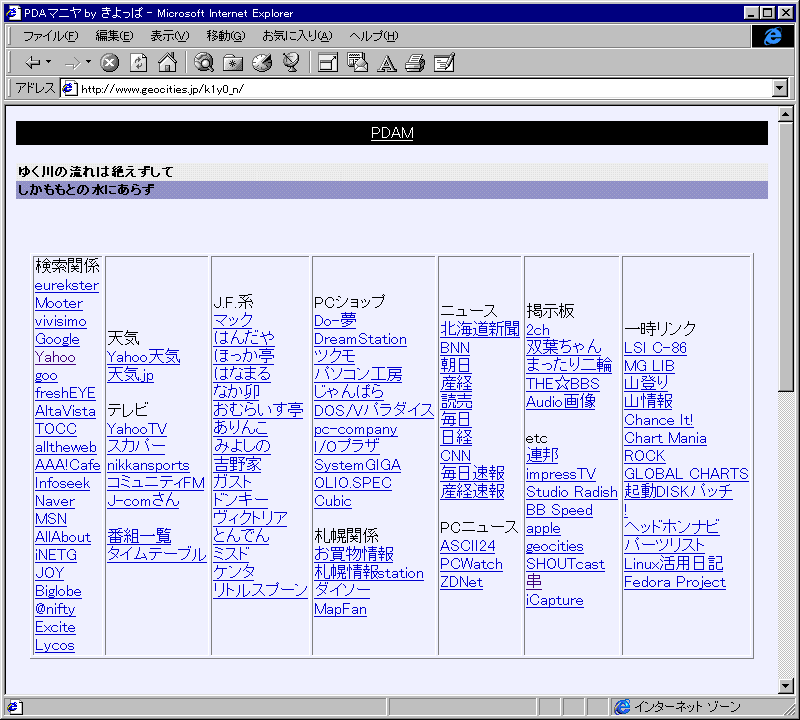Click the 一時リンク section heading
This screenshot has height=720, width=800.
pyautogui.click(x=660, y=329)
